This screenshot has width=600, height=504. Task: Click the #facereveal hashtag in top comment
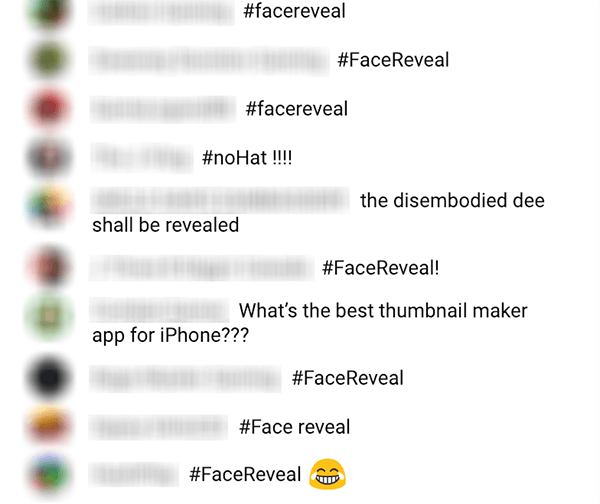[294, 11]
